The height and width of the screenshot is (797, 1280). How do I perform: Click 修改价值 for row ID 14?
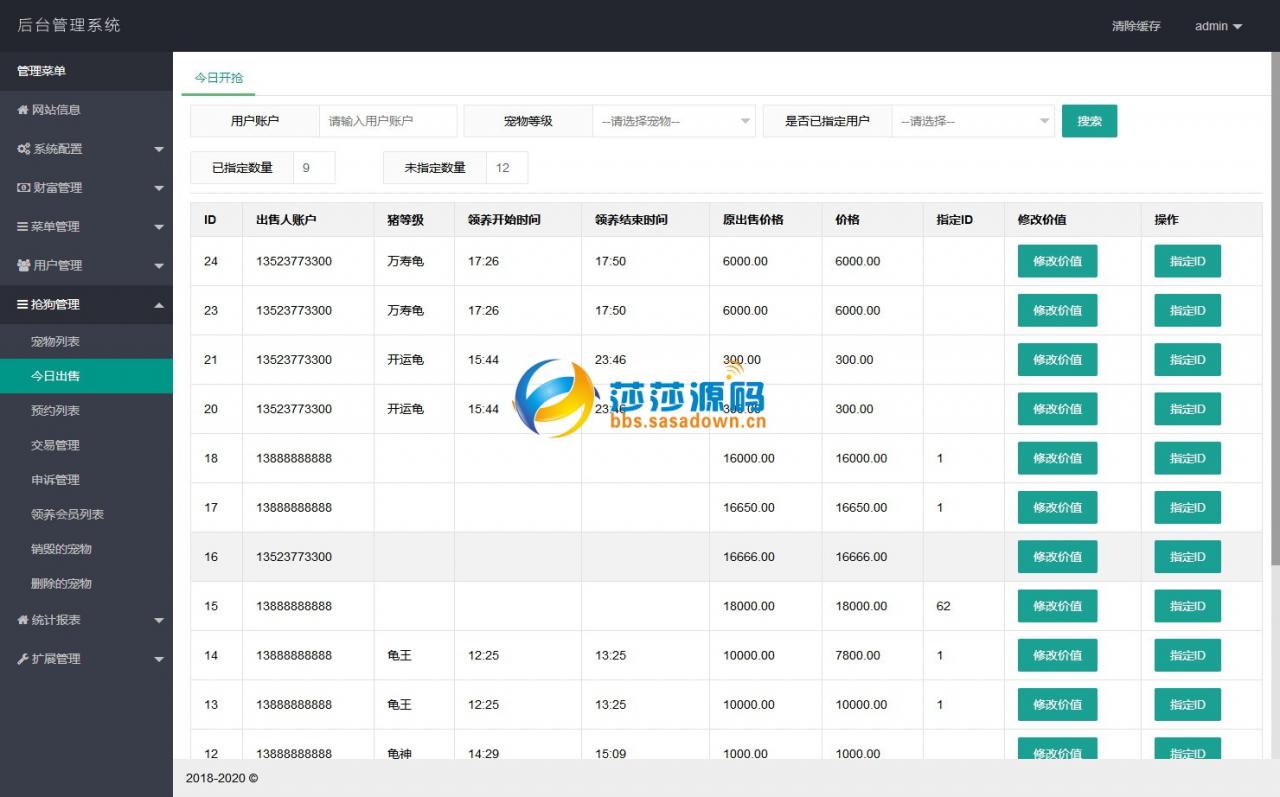point(1057,655)
